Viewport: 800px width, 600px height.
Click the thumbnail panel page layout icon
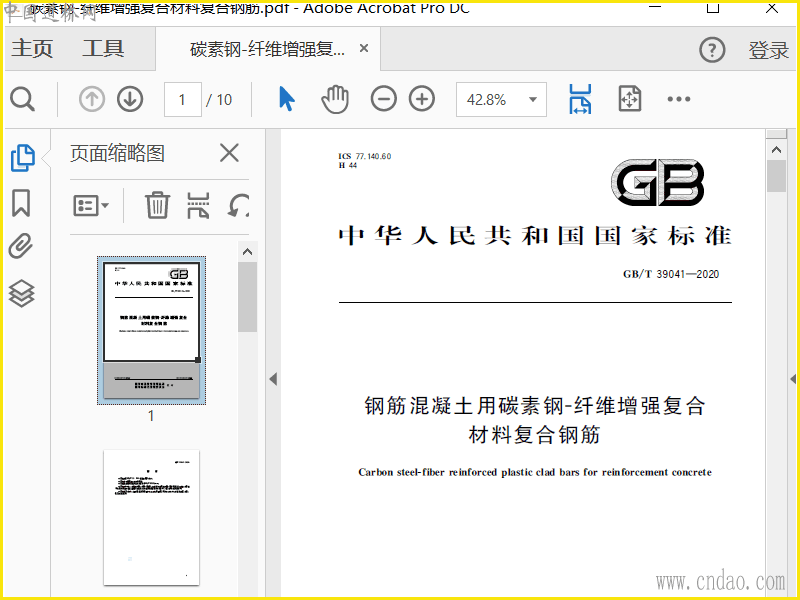coord(198,205)
